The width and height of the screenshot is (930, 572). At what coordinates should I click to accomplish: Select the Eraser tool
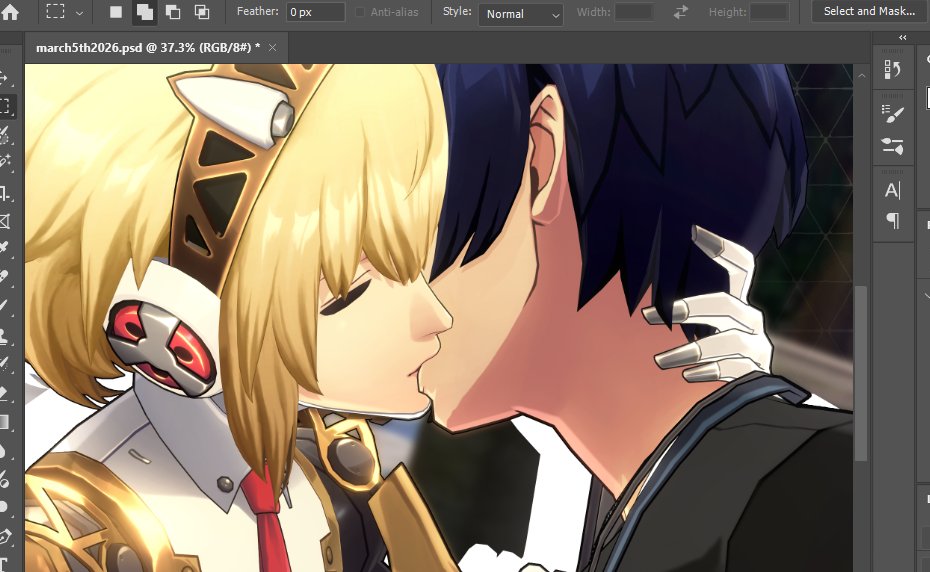click(4, 393)
